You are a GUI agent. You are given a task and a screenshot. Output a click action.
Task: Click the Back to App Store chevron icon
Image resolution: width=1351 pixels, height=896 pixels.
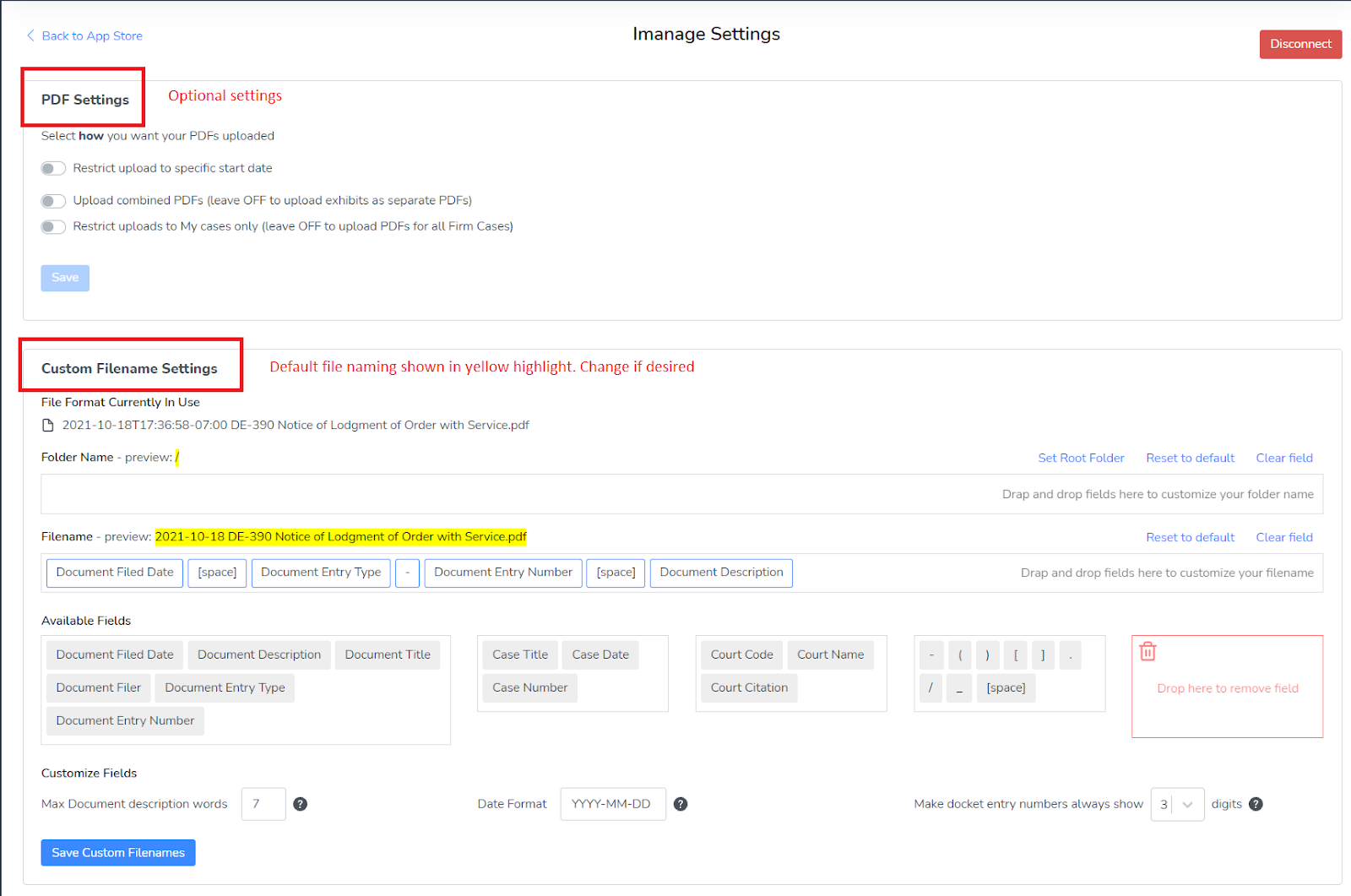pyautogui.click(x=30, y=35)
